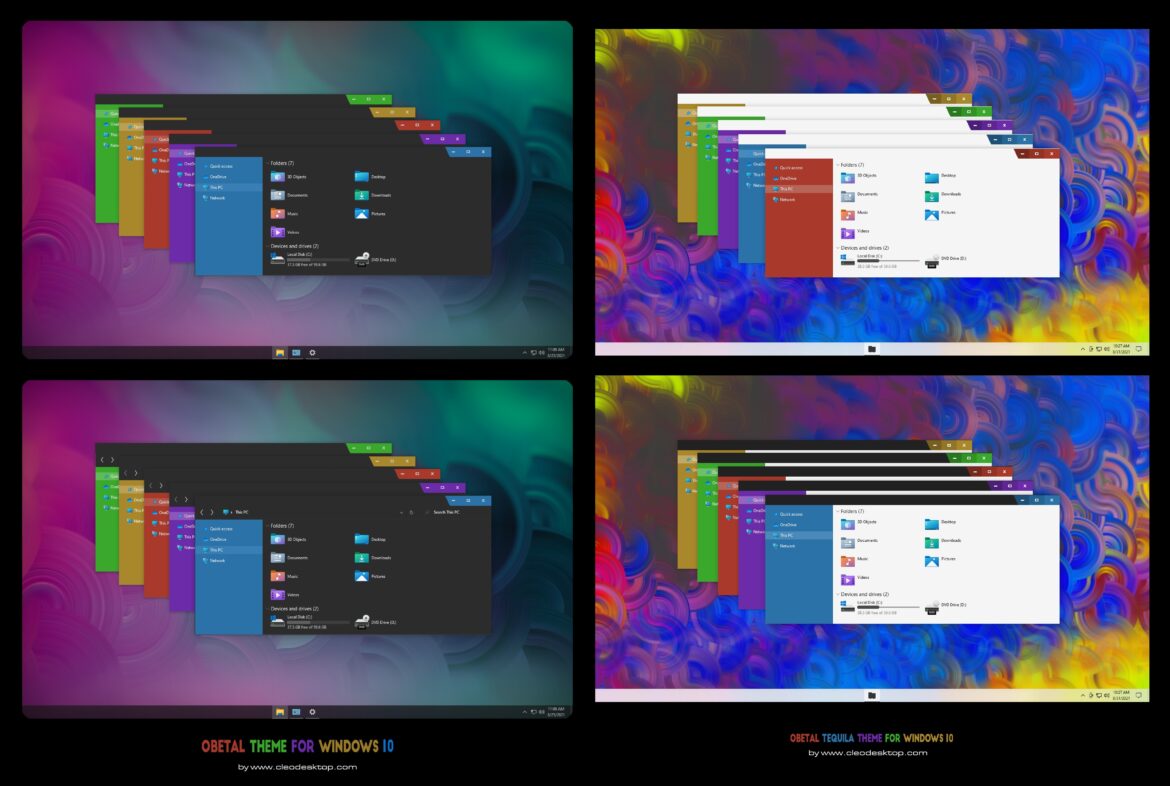Launch File Explorer from the taskbar
Viewport: 1170px width, 786px height.
point(280,351)
